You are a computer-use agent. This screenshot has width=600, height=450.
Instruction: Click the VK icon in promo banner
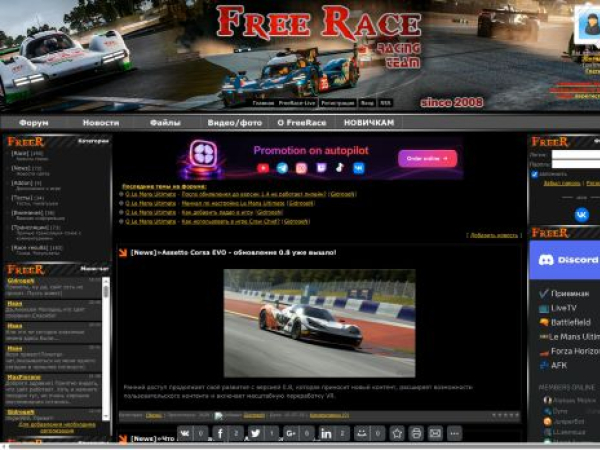click(359, 168)
